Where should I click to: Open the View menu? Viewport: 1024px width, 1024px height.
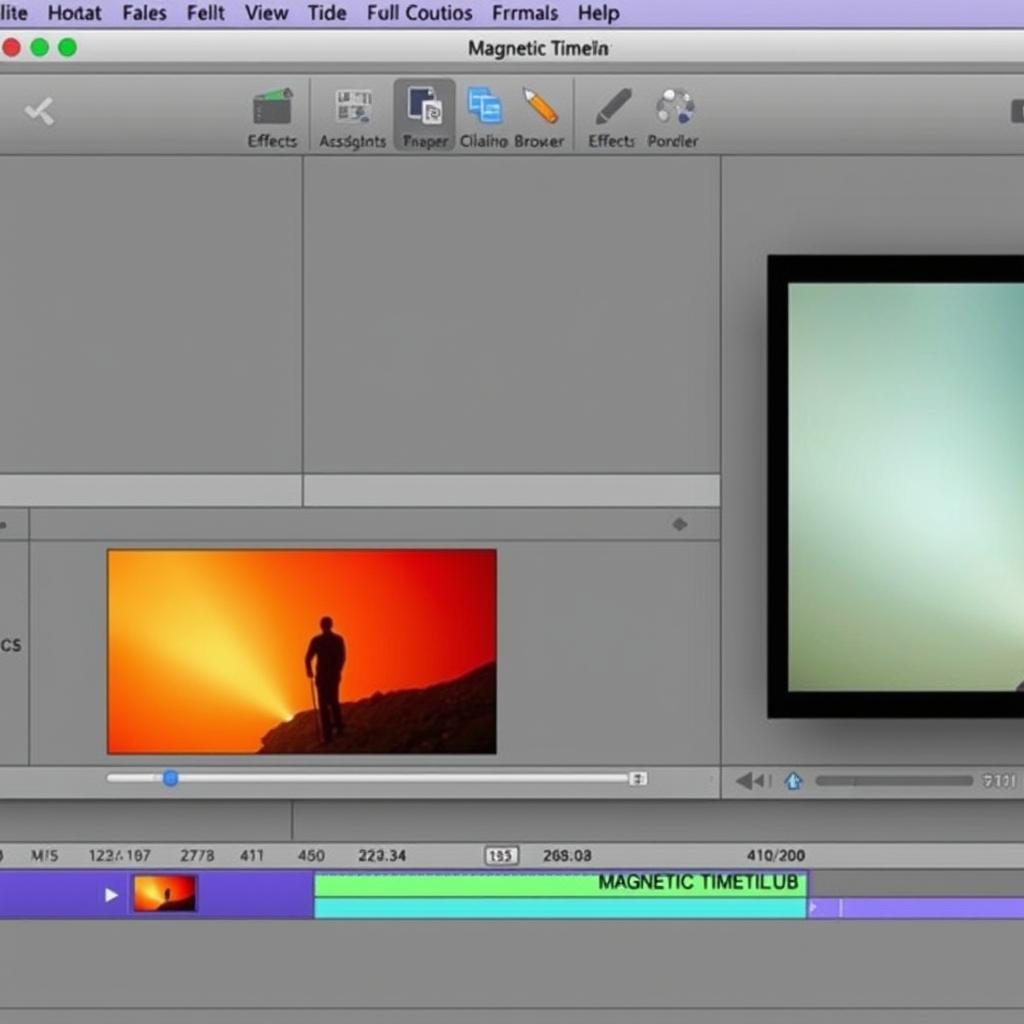(265, 13)
